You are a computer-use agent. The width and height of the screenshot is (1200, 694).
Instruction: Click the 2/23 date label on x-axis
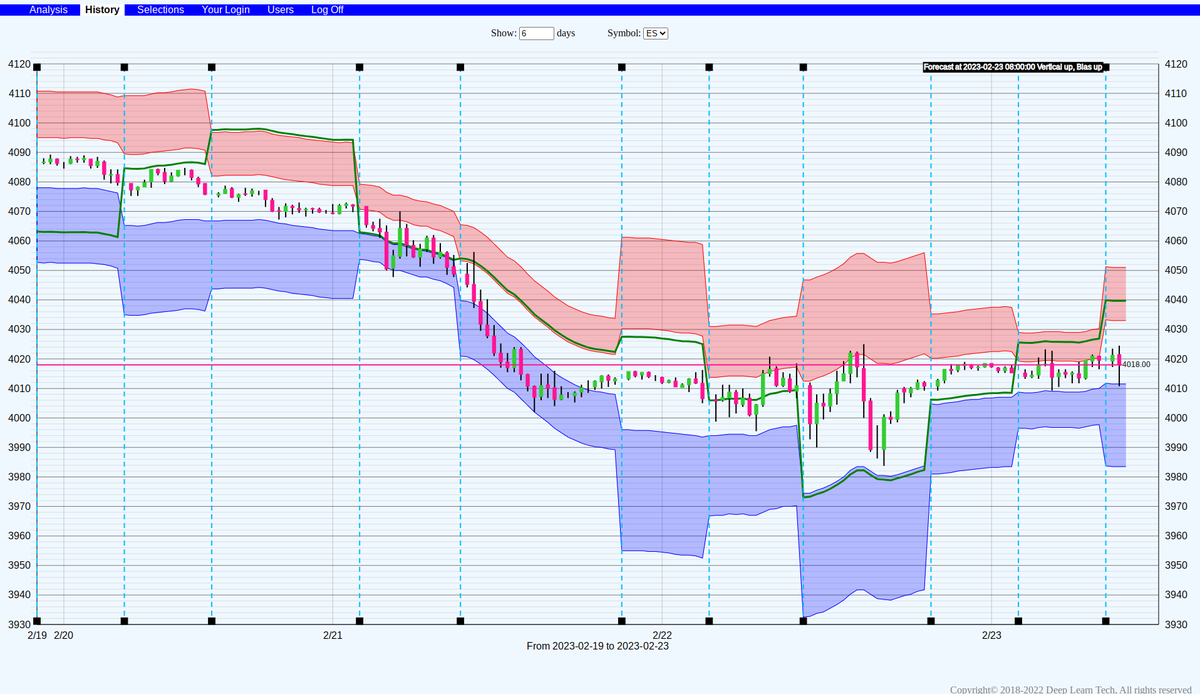click(991, 635)
